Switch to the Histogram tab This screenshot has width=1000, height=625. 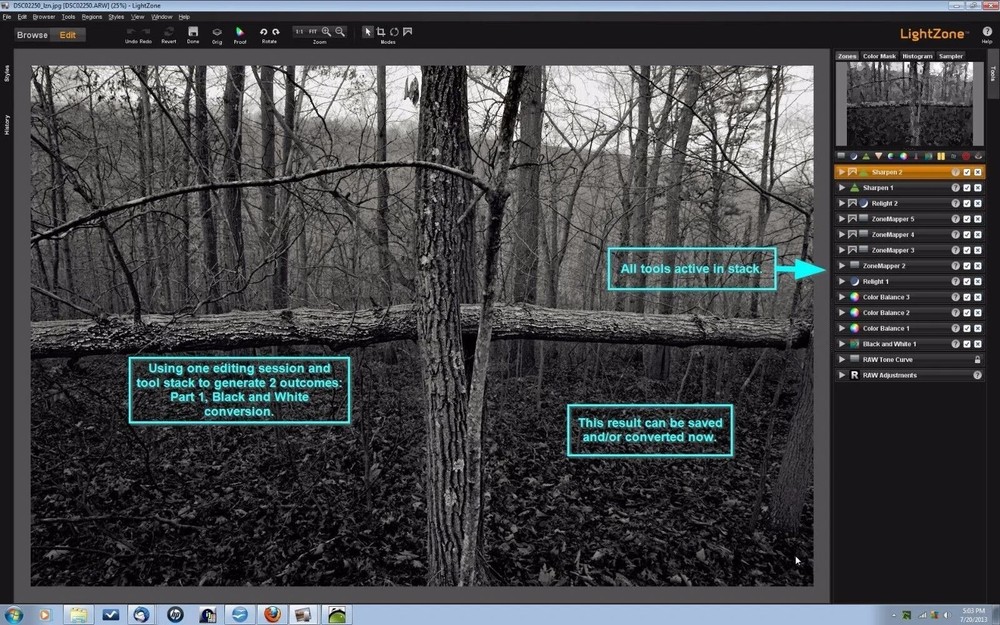[x=917, y=55]
